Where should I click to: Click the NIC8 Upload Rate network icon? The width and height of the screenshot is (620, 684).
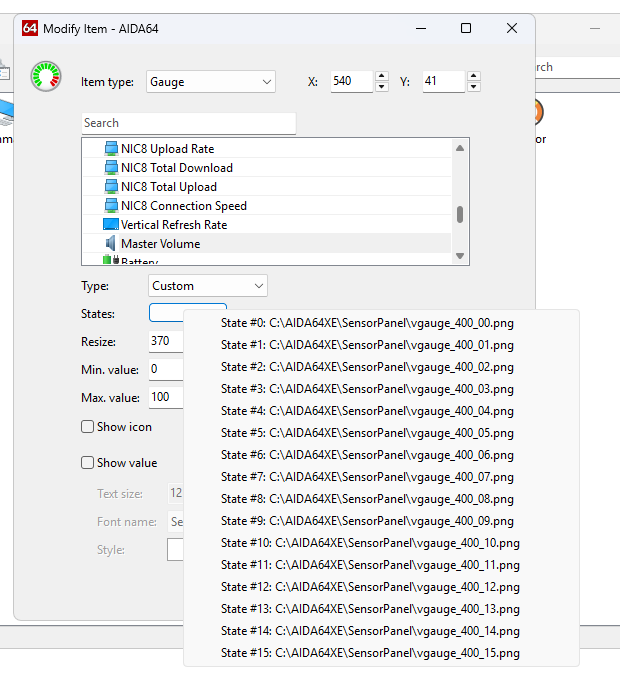(111, 149)
